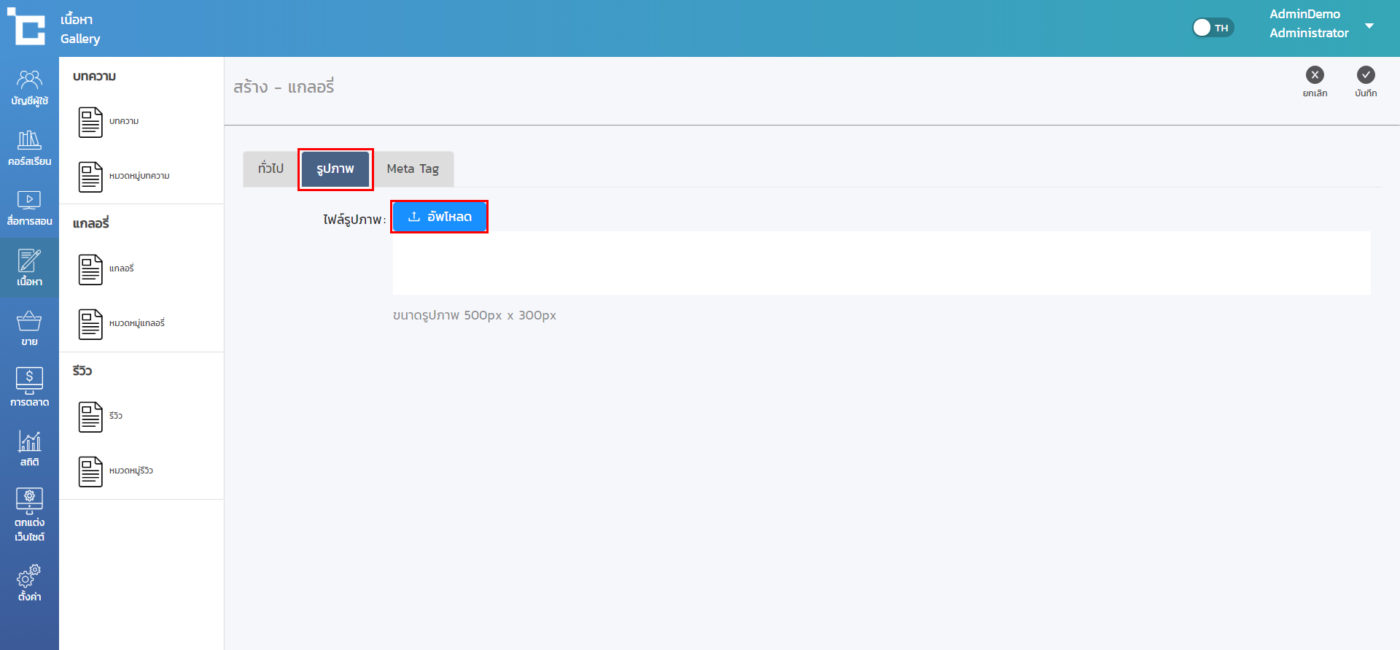Click the ยกเลิก (cancel) button
Image resolution: width=1400 pixels, height=650 pixels.
click(1315, 80)
